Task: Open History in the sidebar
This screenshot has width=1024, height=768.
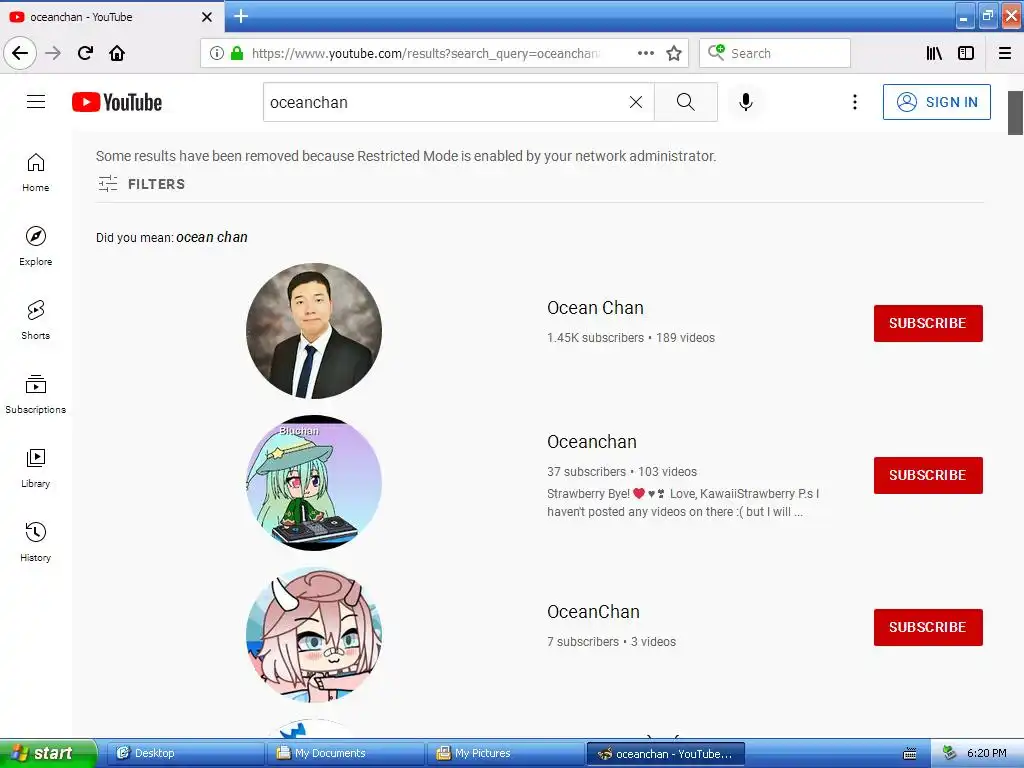Action: 36,542
